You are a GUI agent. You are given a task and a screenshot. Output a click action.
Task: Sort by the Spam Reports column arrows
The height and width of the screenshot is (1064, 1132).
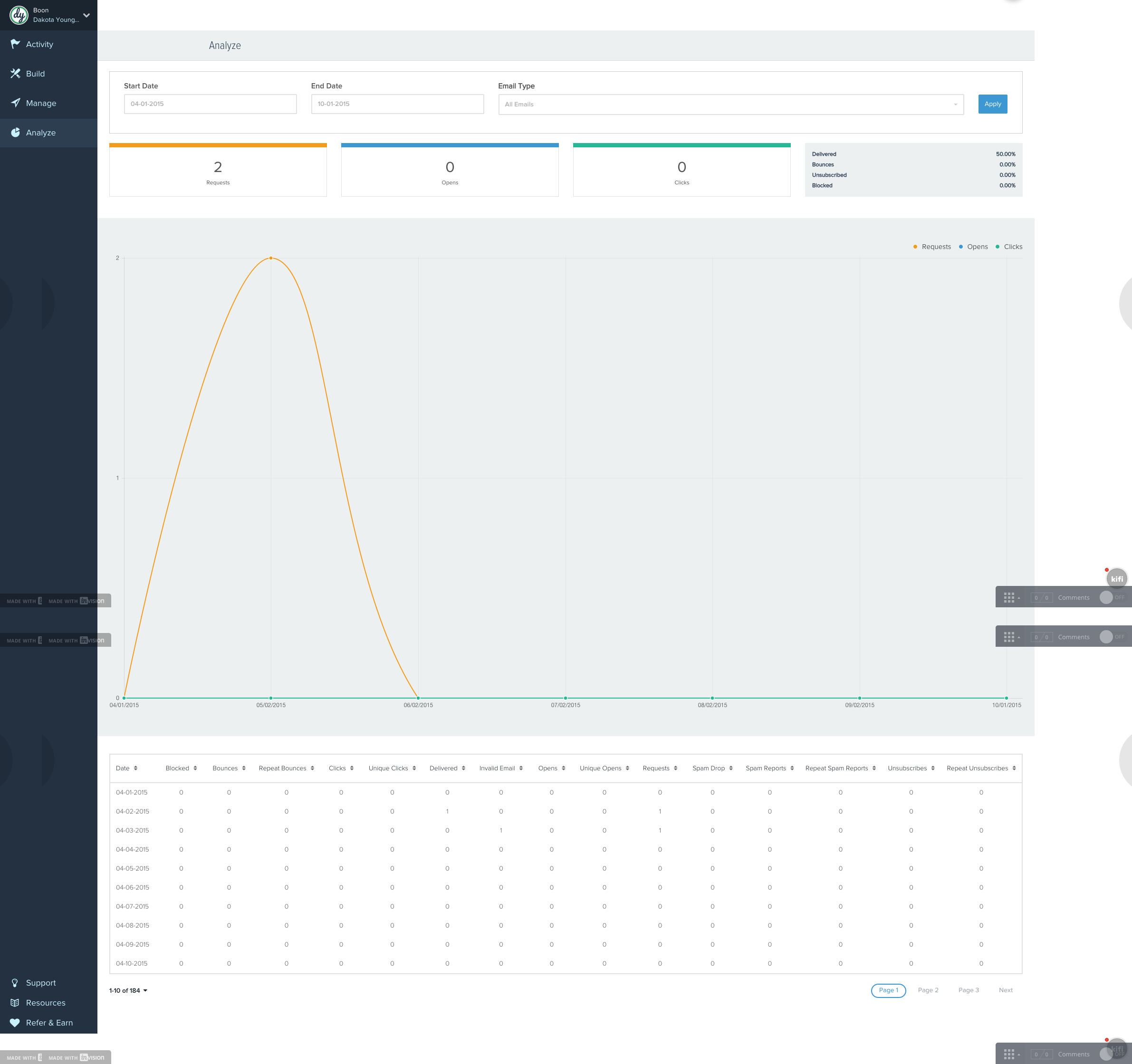792,768
